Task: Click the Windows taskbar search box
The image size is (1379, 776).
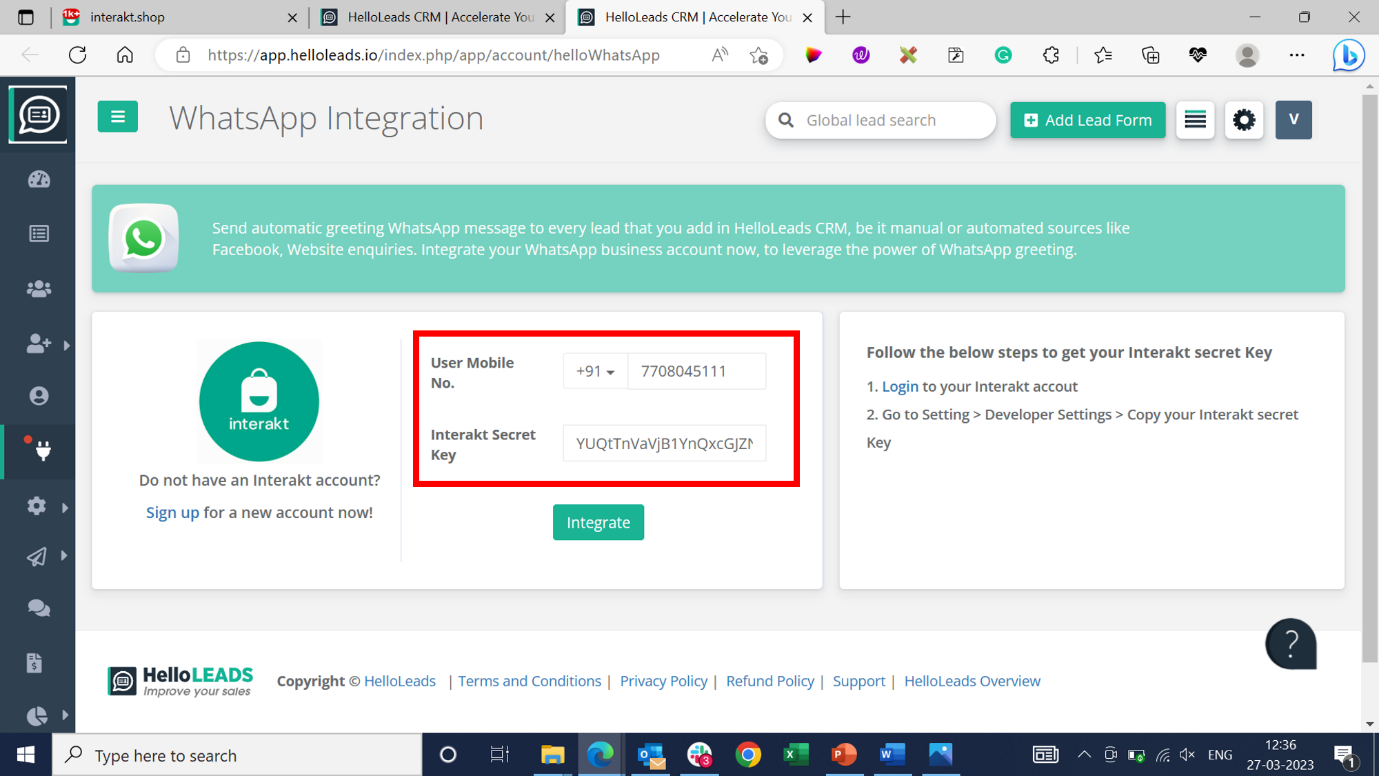Action: [x=237, y=755]
